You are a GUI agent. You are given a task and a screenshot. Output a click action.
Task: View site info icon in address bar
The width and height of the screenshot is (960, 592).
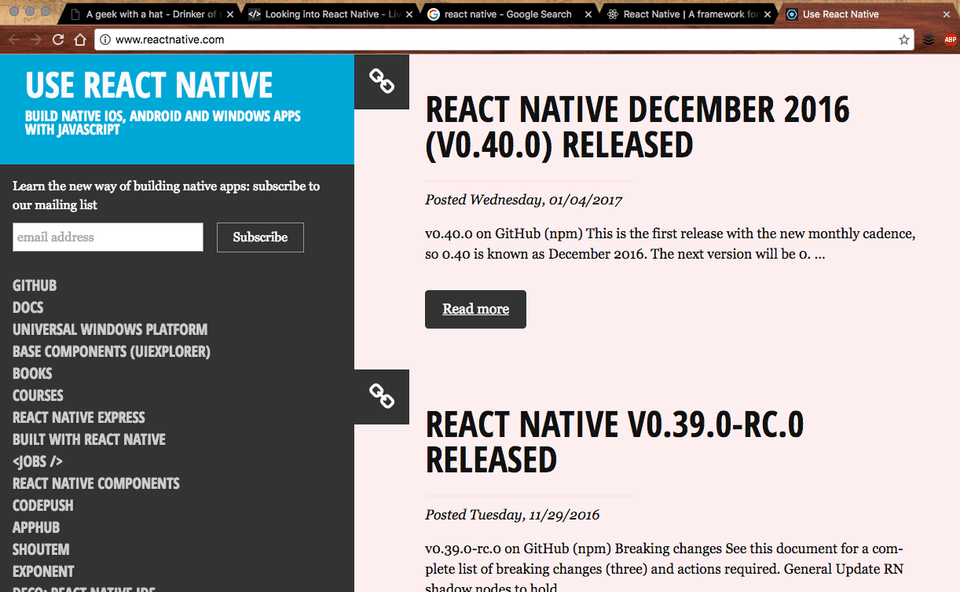pyautogui.click(x=105, y=40)
